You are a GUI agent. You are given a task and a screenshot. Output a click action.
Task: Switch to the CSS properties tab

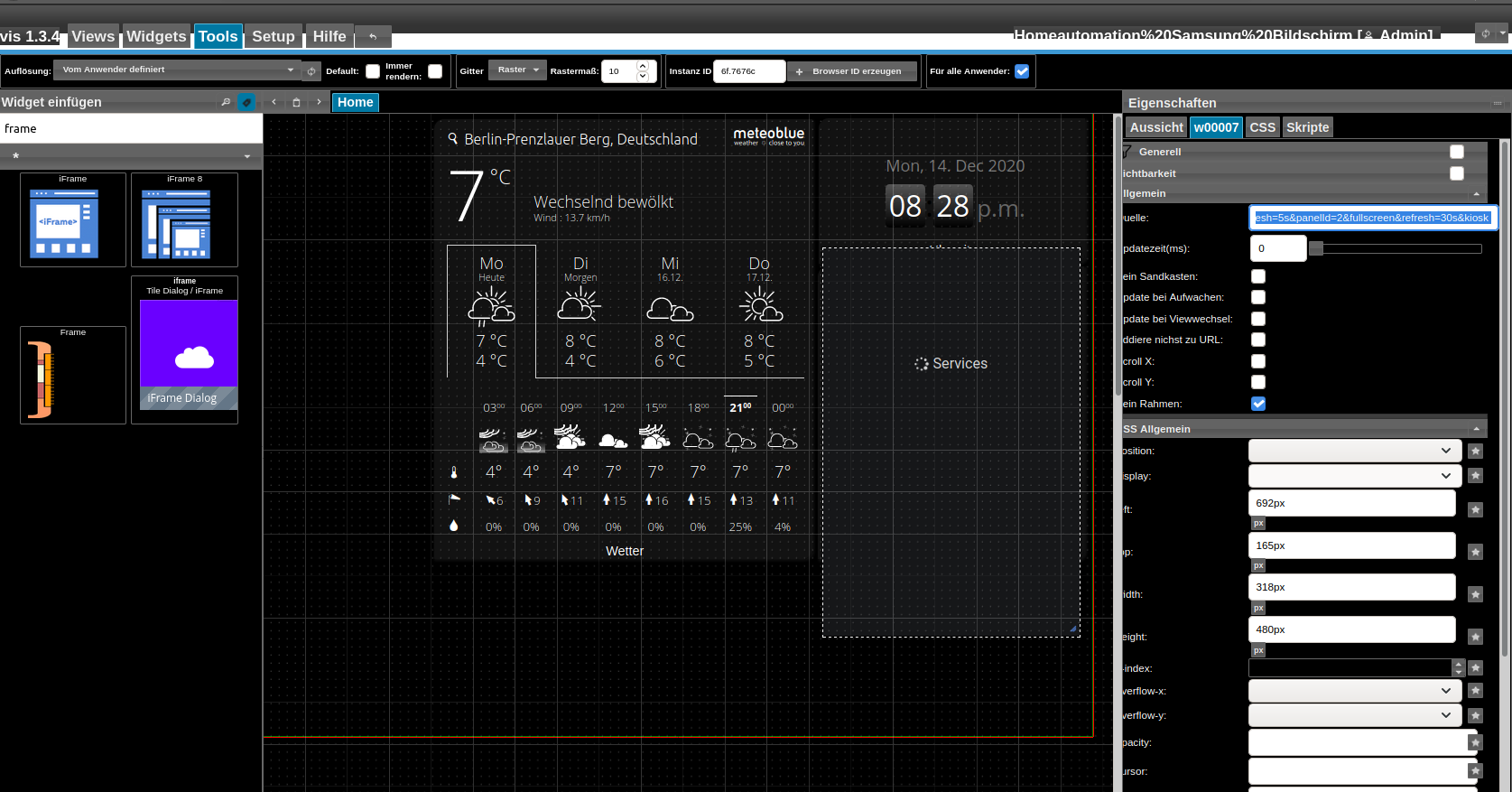coord(1262,127)
